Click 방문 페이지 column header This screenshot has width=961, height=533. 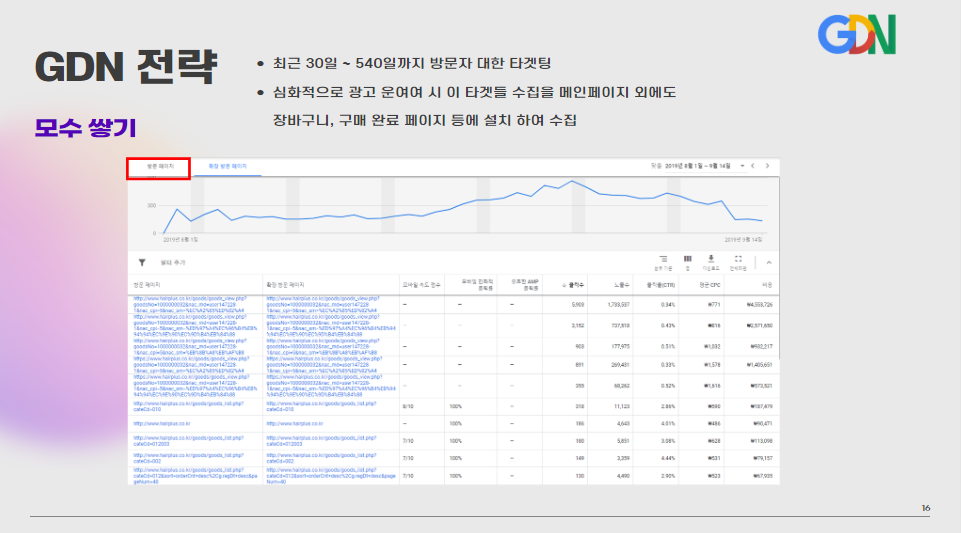(x=147, y=285)
